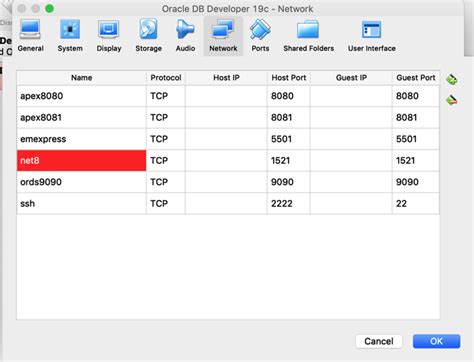The height and width of the screenshot is (362, 474).
Task: Select the ssh rule name
Action: (x=81, y=203)
